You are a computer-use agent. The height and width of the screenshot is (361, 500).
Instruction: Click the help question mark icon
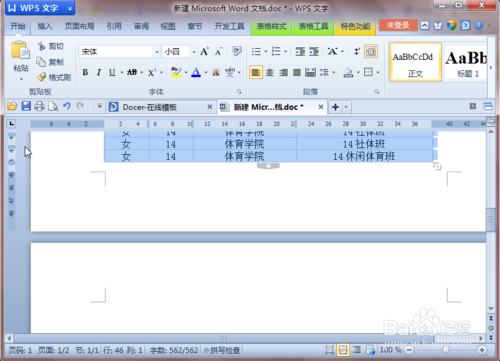tap(479, 25)
